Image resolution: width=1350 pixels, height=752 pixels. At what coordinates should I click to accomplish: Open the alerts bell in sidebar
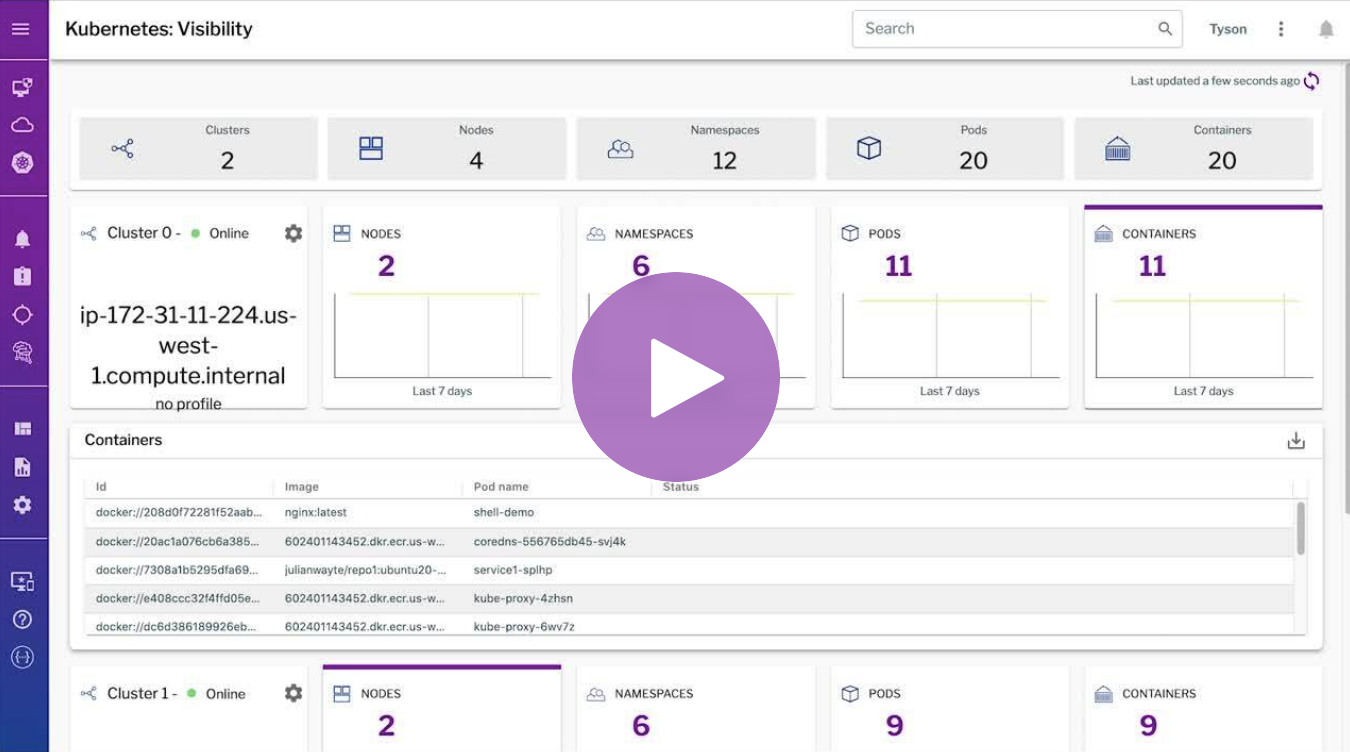click(x=22, y=239)
